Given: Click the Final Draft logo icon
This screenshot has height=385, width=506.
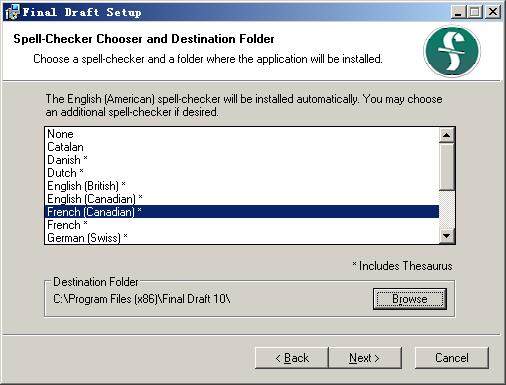Looking at the screenshot, I should click(452, 51).
